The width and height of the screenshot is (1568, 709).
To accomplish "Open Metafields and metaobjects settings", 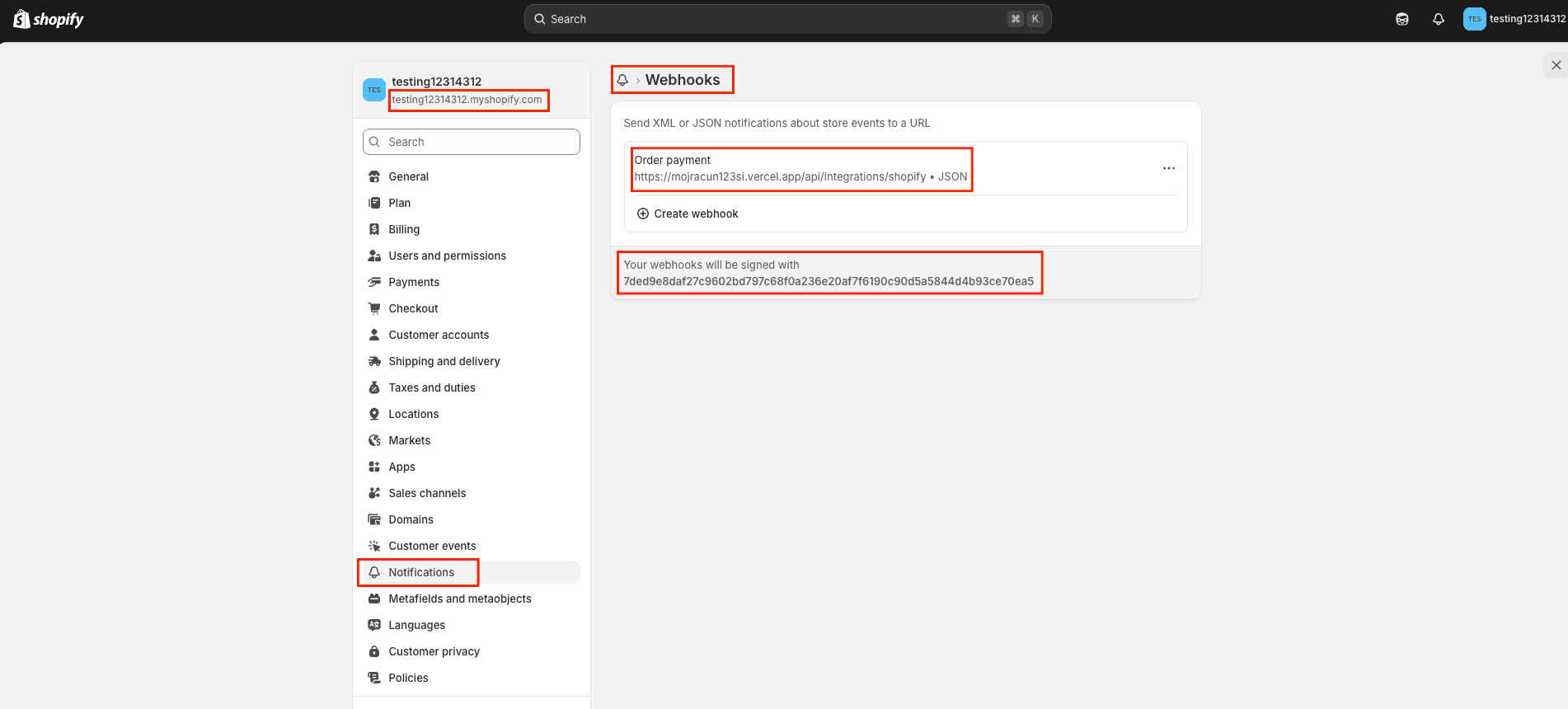I will click(x=459, y=599).
